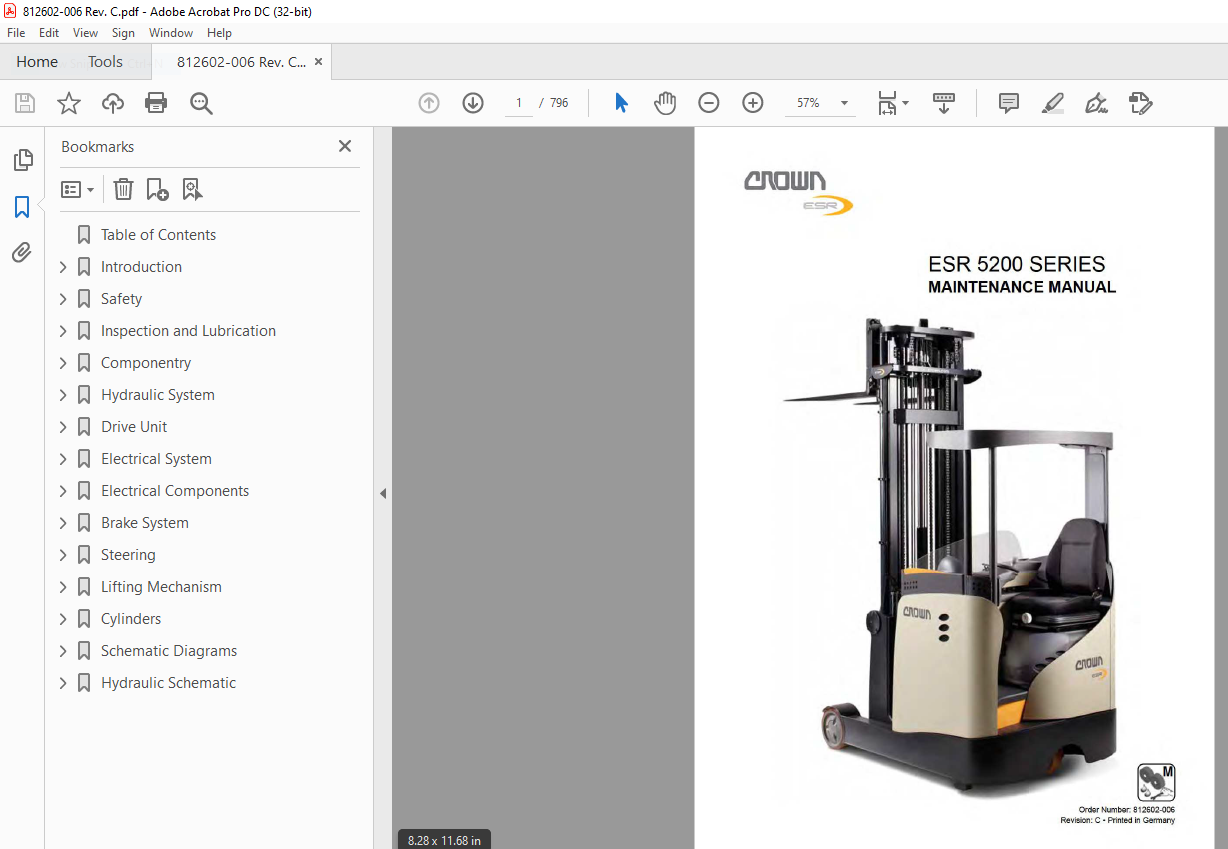Expand the Drive Unit bookmark
Screen dimensions: 1228x849
[63, 427]
